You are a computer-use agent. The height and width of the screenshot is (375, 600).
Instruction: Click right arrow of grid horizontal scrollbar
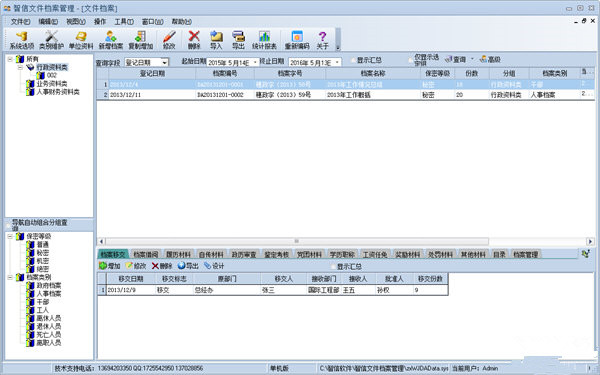(x=590, y=241)
